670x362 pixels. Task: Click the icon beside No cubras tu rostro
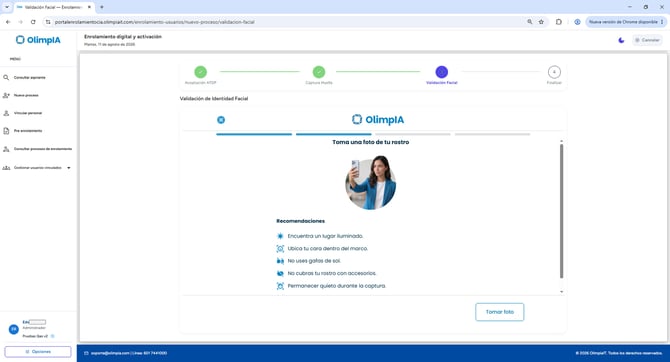click(x=280, y=273)
